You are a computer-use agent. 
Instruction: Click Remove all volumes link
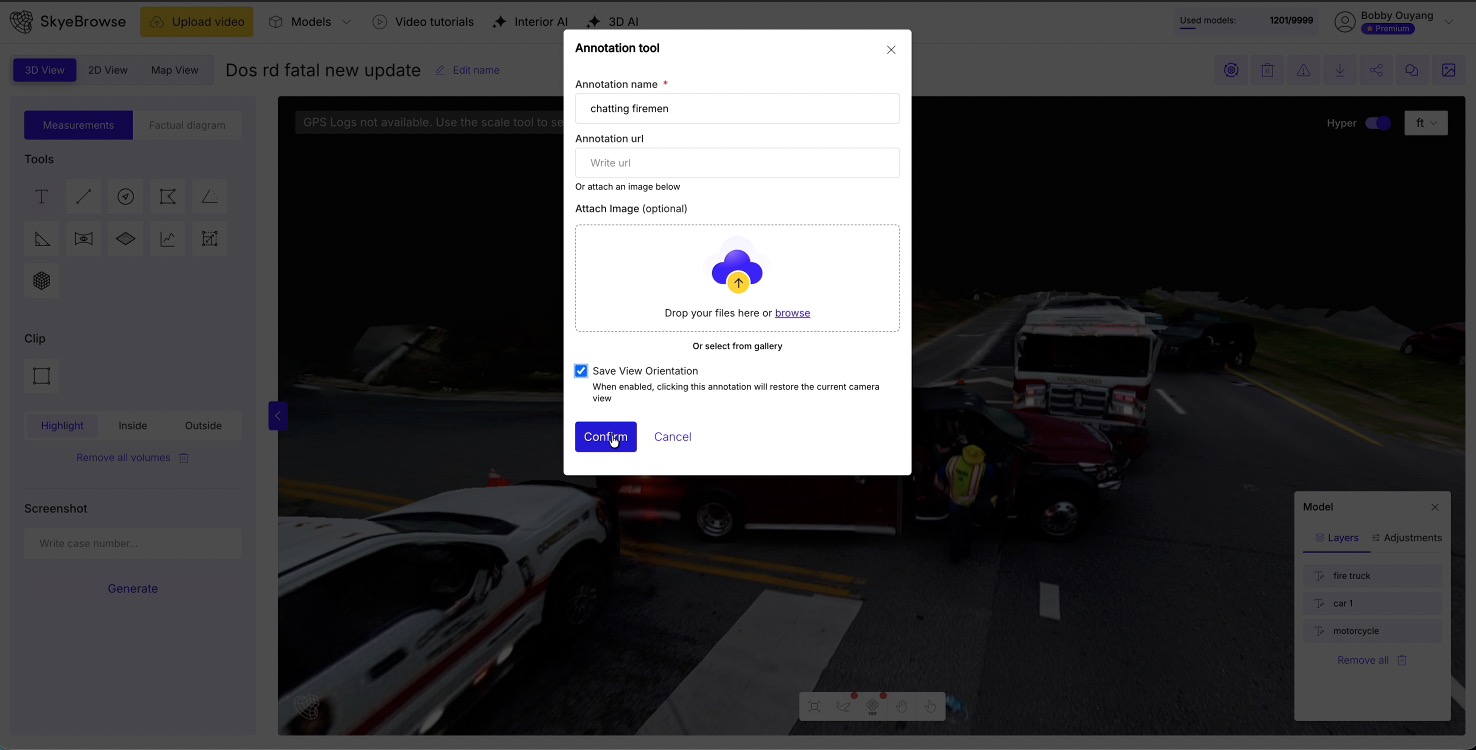123,457
